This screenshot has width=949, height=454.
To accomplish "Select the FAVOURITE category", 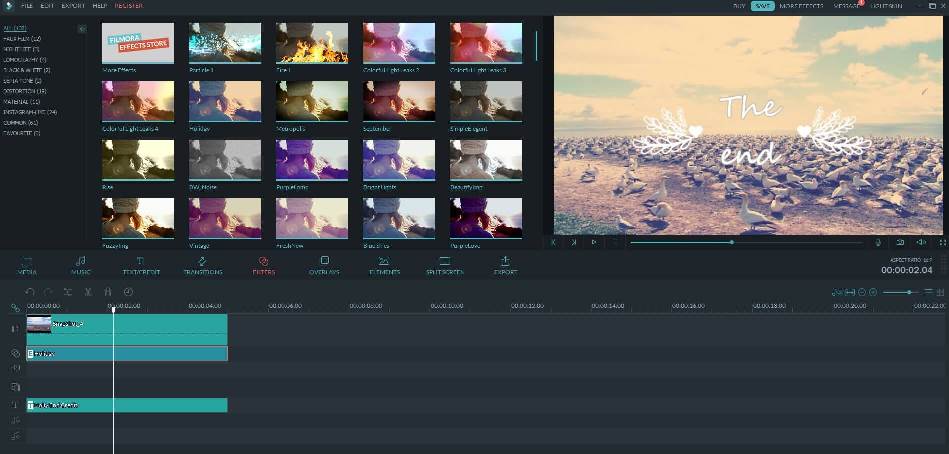I will click(x=22, y=133).
